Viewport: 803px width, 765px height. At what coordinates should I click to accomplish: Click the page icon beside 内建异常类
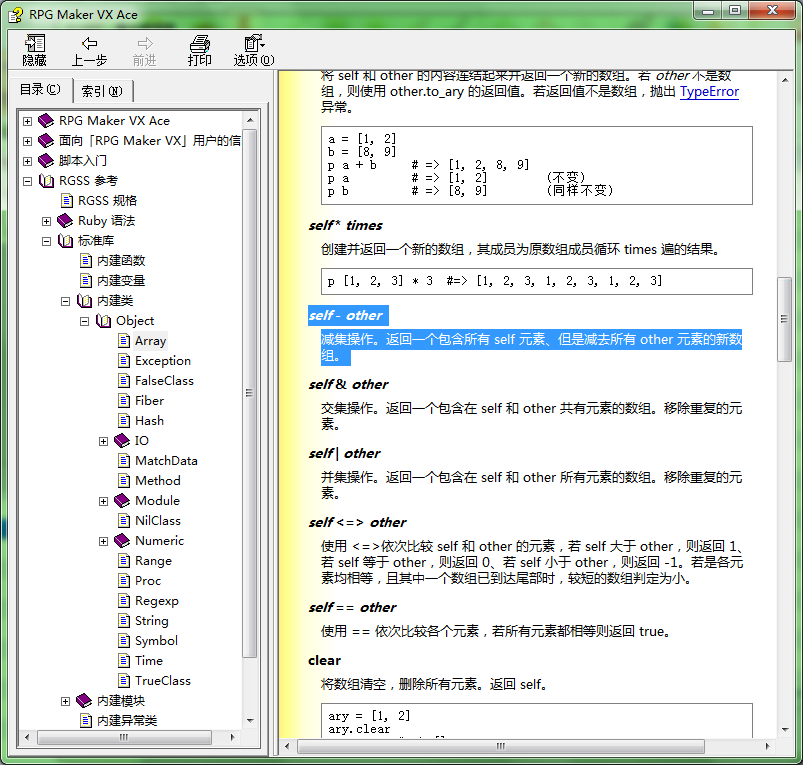(x=86, y=720)
